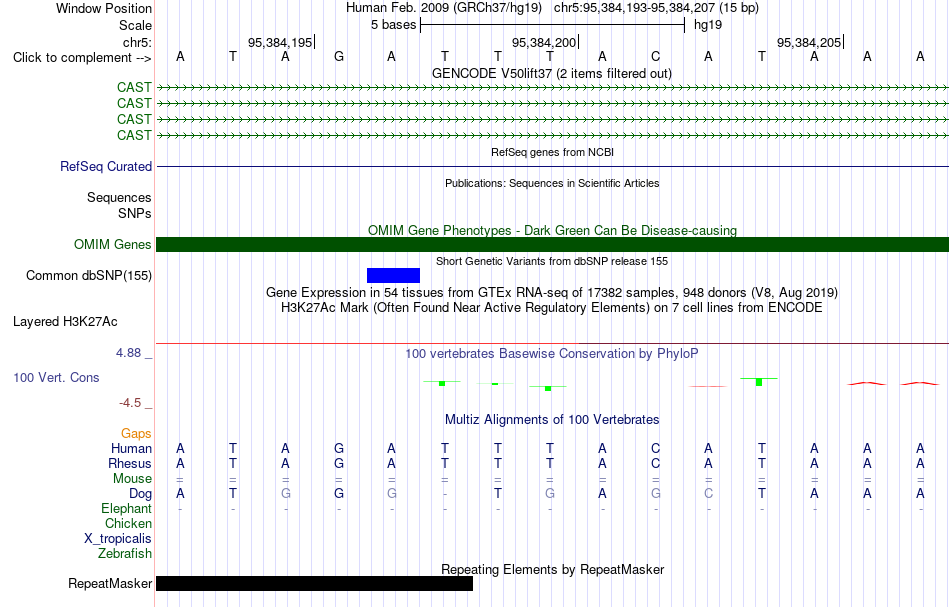Screen dimensions: 950x607
Task: Click the Rhesus species row label
Action: coord(130,463)
